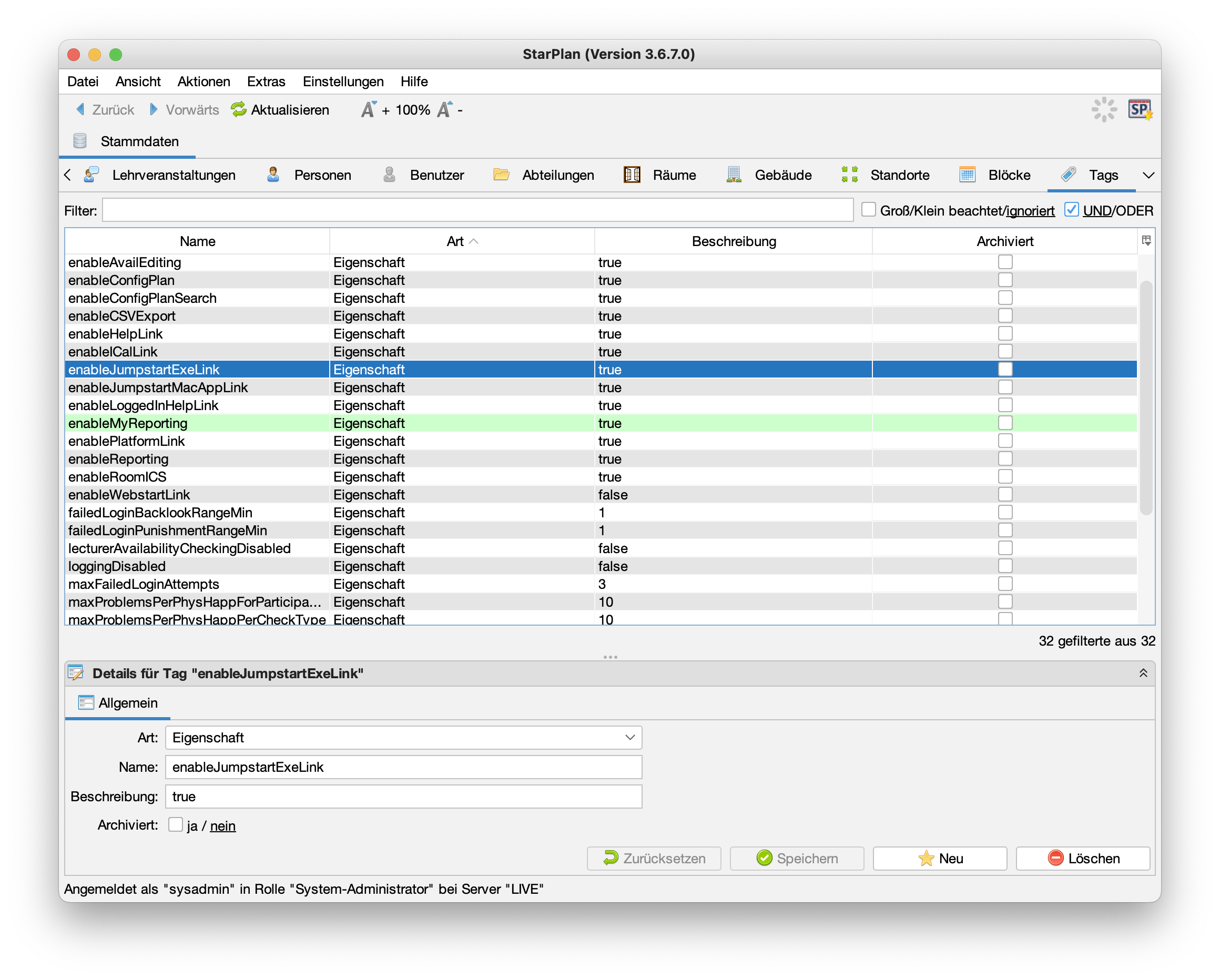Screen dimensions: 1220x980
Task: Collapse the Details für Tag panel
Action: [1143, 673]
